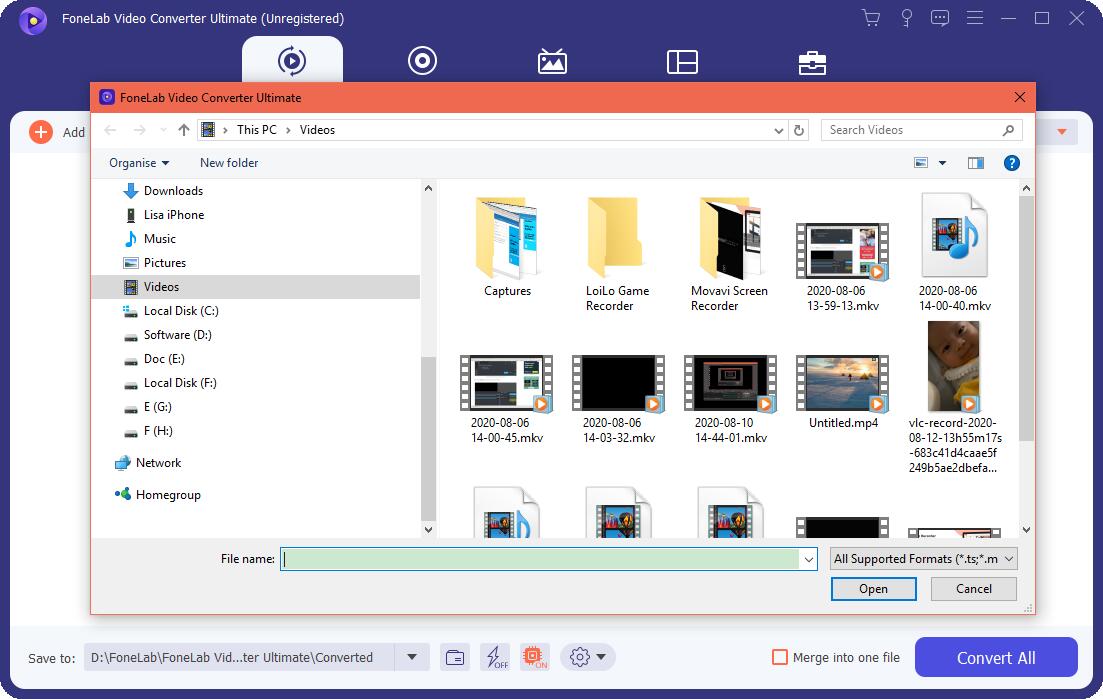Open the gear settings dropdown
Screen dimensions: 1103x699
tap(587, 658)
